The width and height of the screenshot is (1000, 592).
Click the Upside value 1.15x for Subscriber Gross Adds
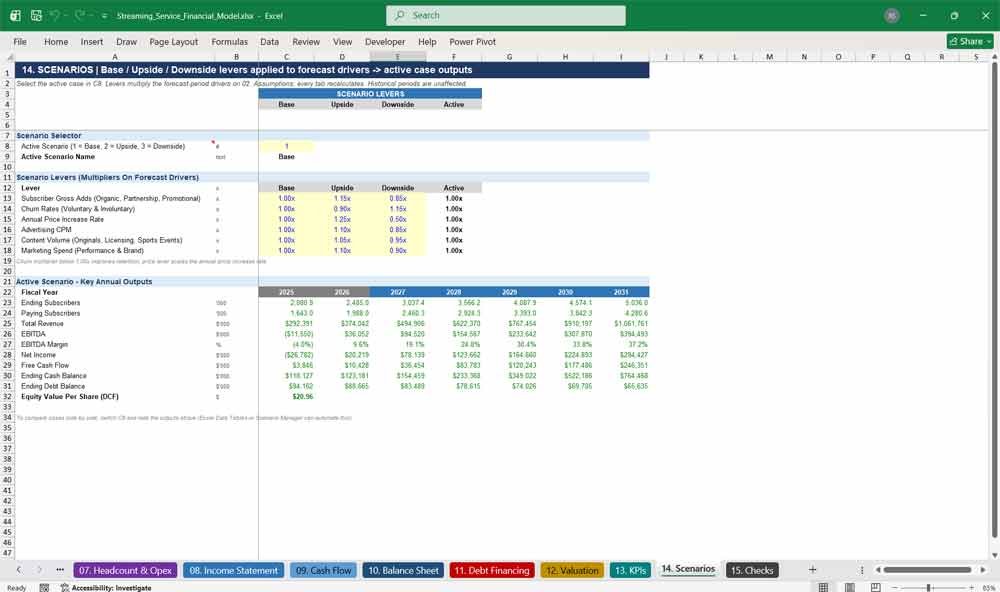click(342, 198)
